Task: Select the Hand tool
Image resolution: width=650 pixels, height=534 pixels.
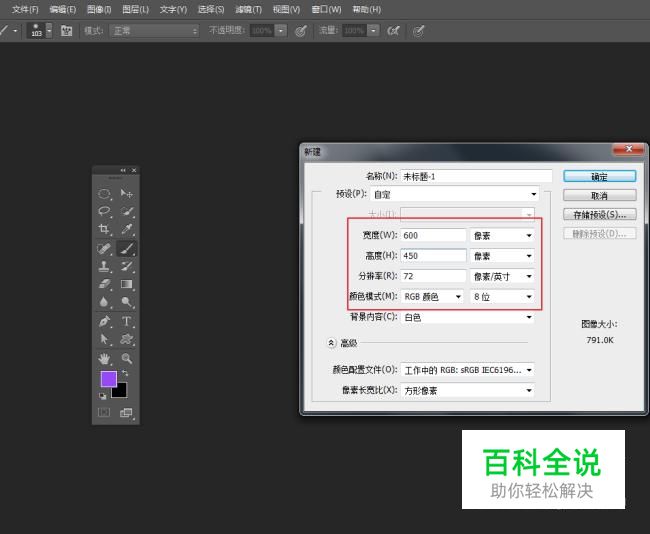Action: point(104,357)
